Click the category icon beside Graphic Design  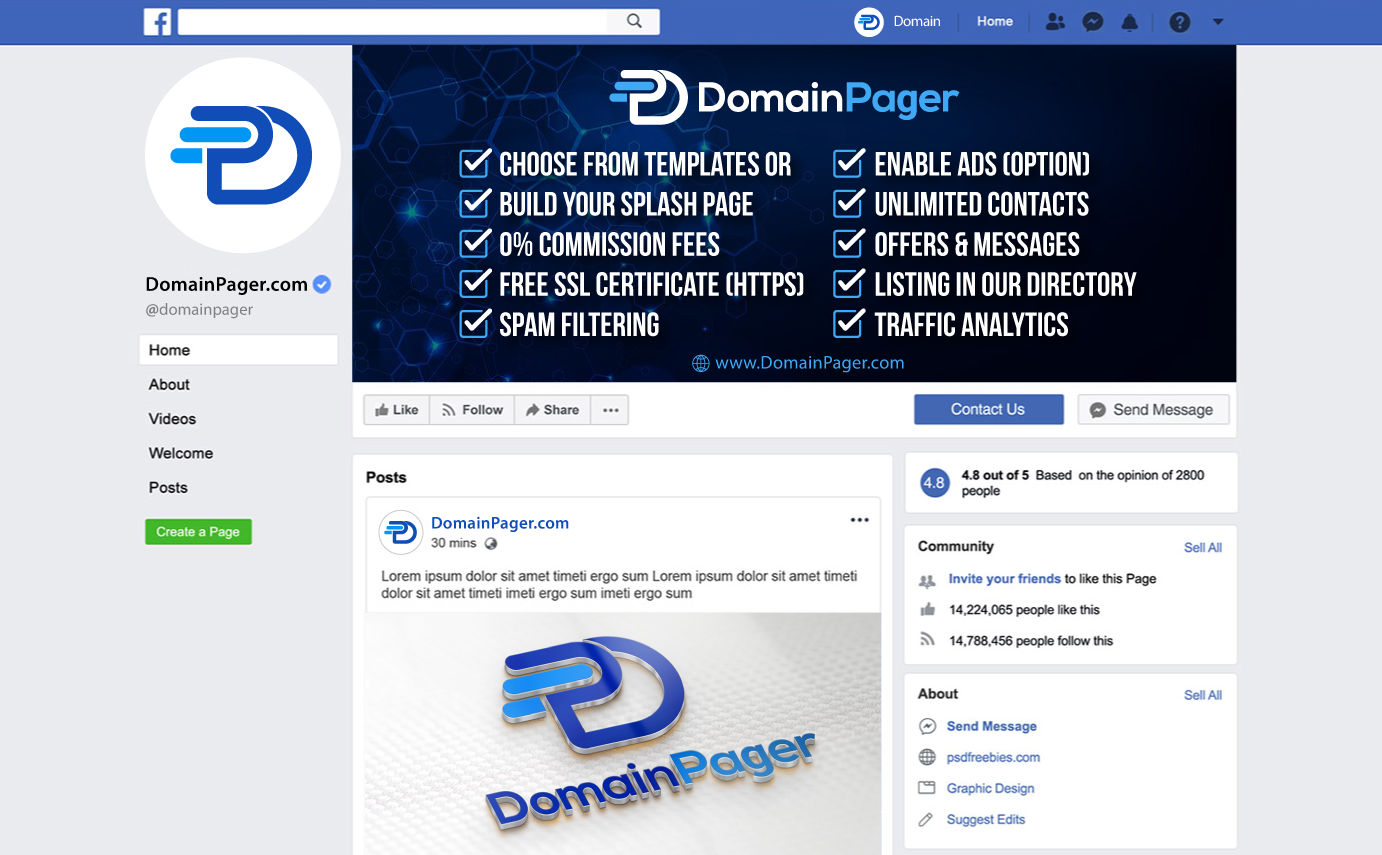(x=927, y=788)
